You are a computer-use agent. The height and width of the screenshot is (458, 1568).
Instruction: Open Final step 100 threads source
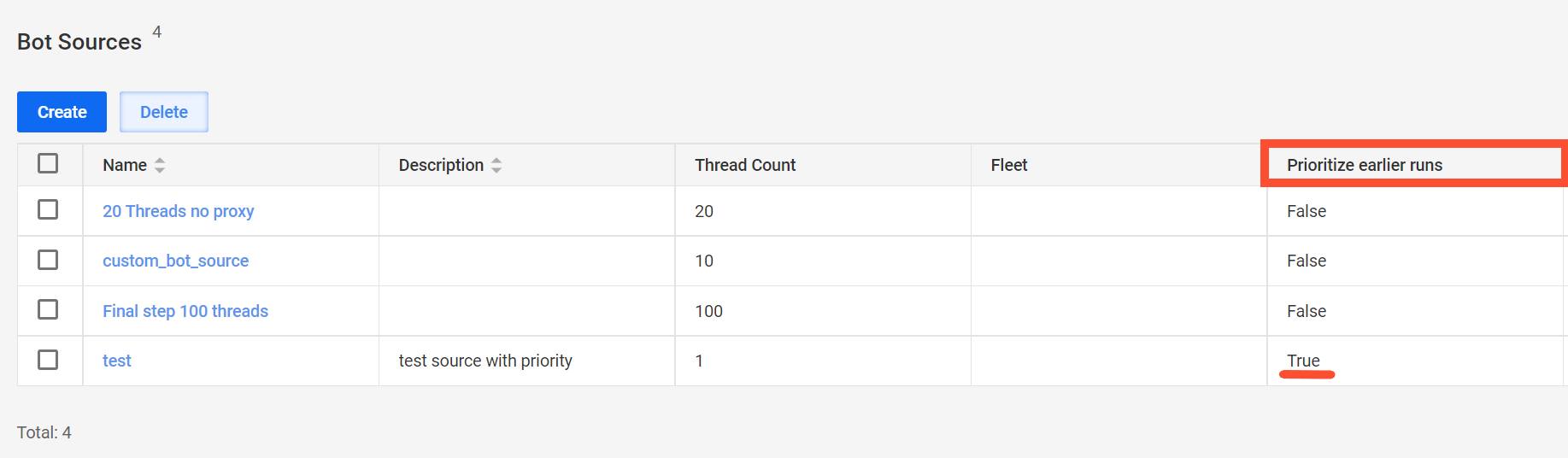185,311
